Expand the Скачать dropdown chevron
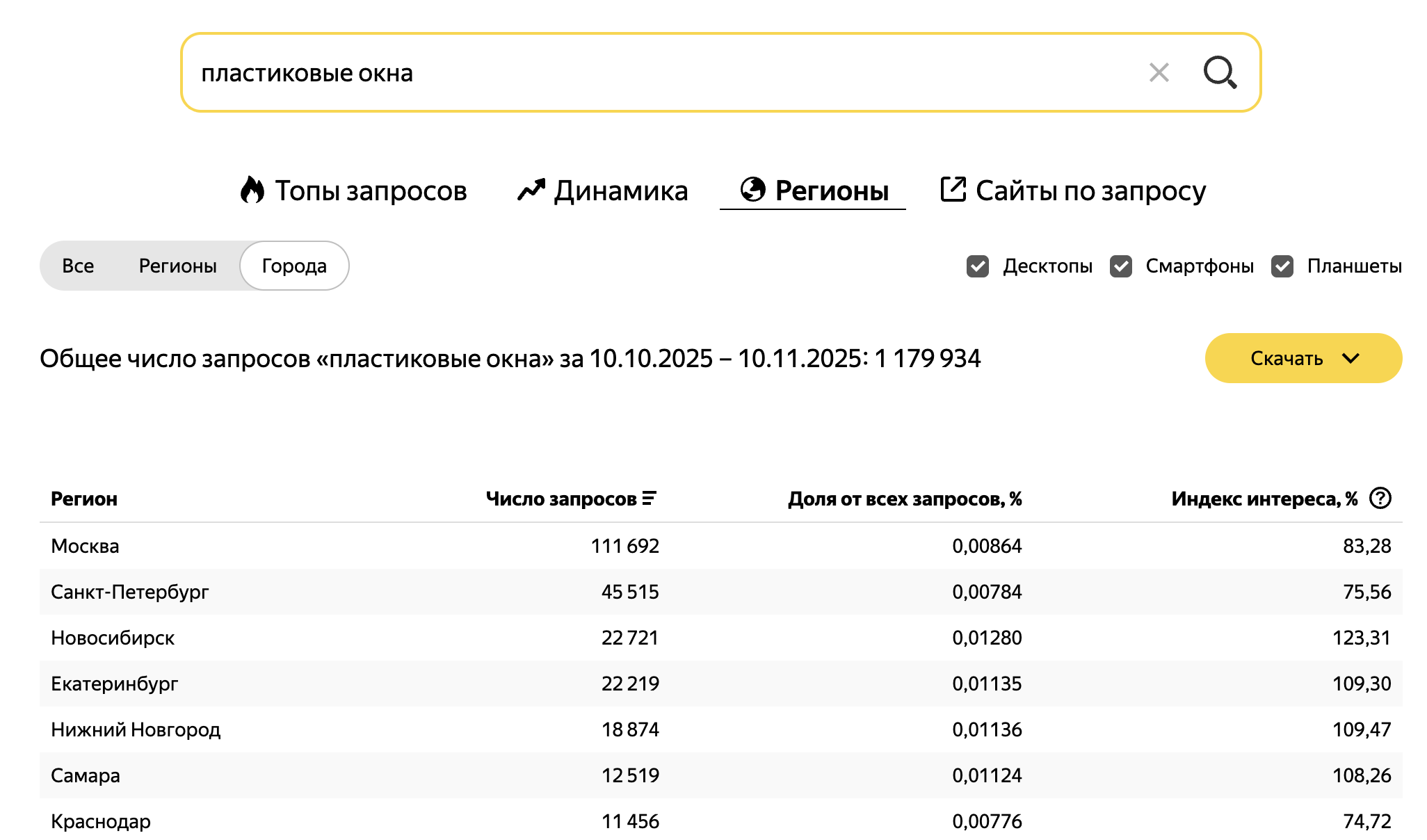This screenshot has width=1427, height=840. pyautogui.click(x=1351, y=358)
